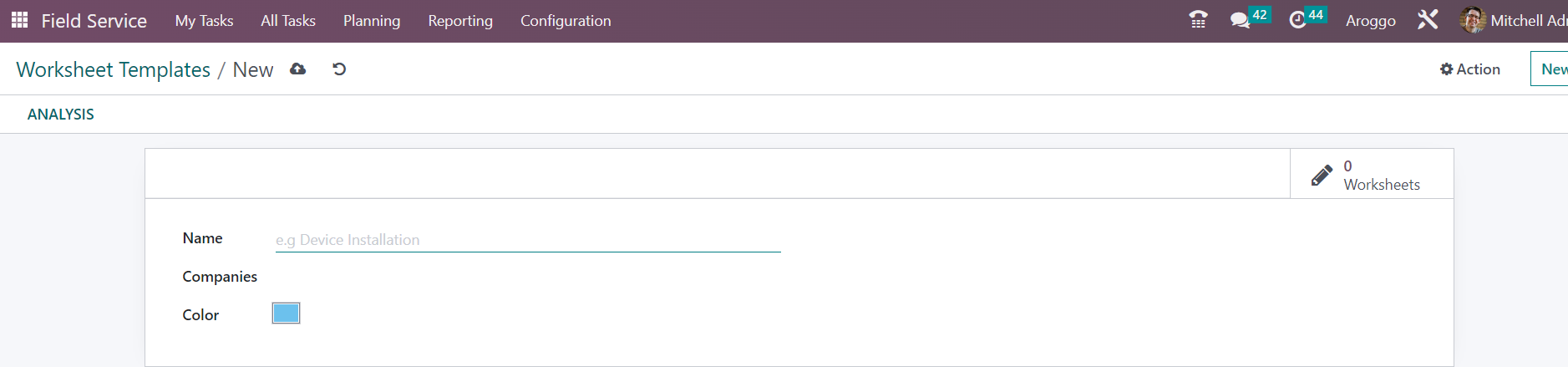
Task: Click Mitchell Admin's avatar picture
Action: click(1472, 20)
